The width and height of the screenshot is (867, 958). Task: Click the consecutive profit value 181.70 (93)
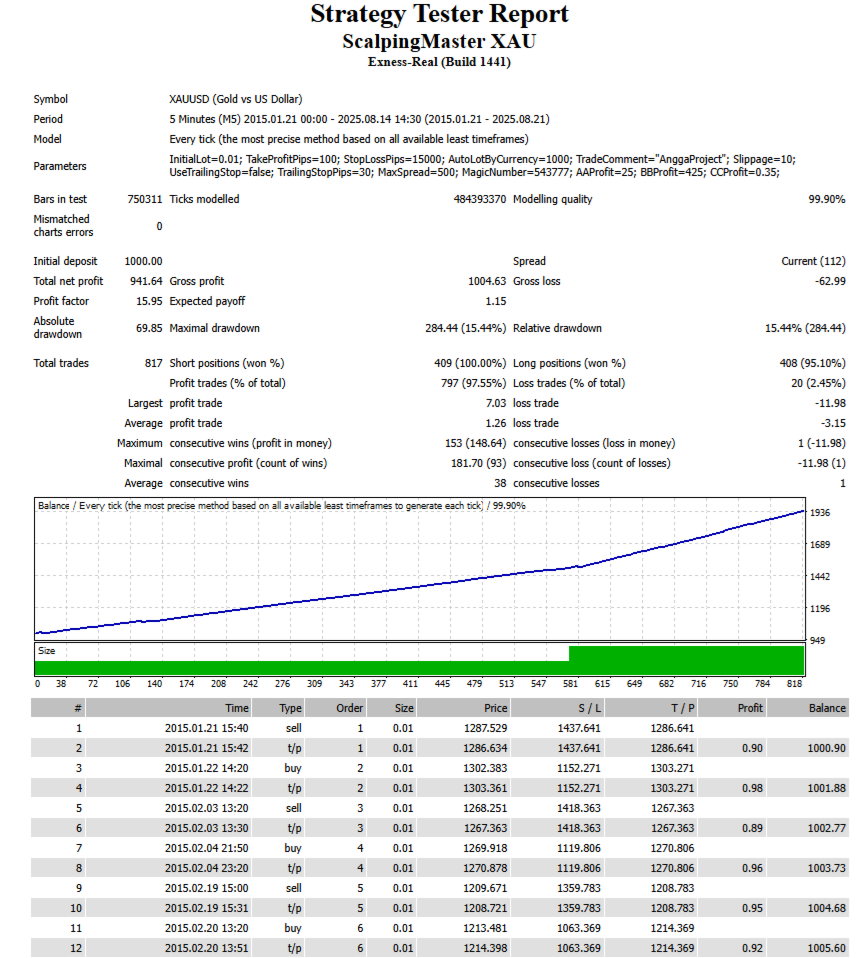[478, 464]
